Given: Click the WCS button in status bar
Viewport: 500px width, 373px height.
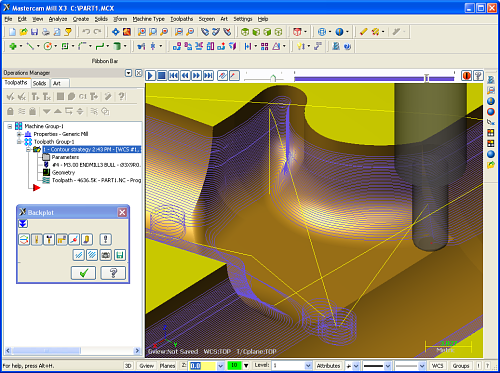Looking at the screenshot, I should (438, 366).
